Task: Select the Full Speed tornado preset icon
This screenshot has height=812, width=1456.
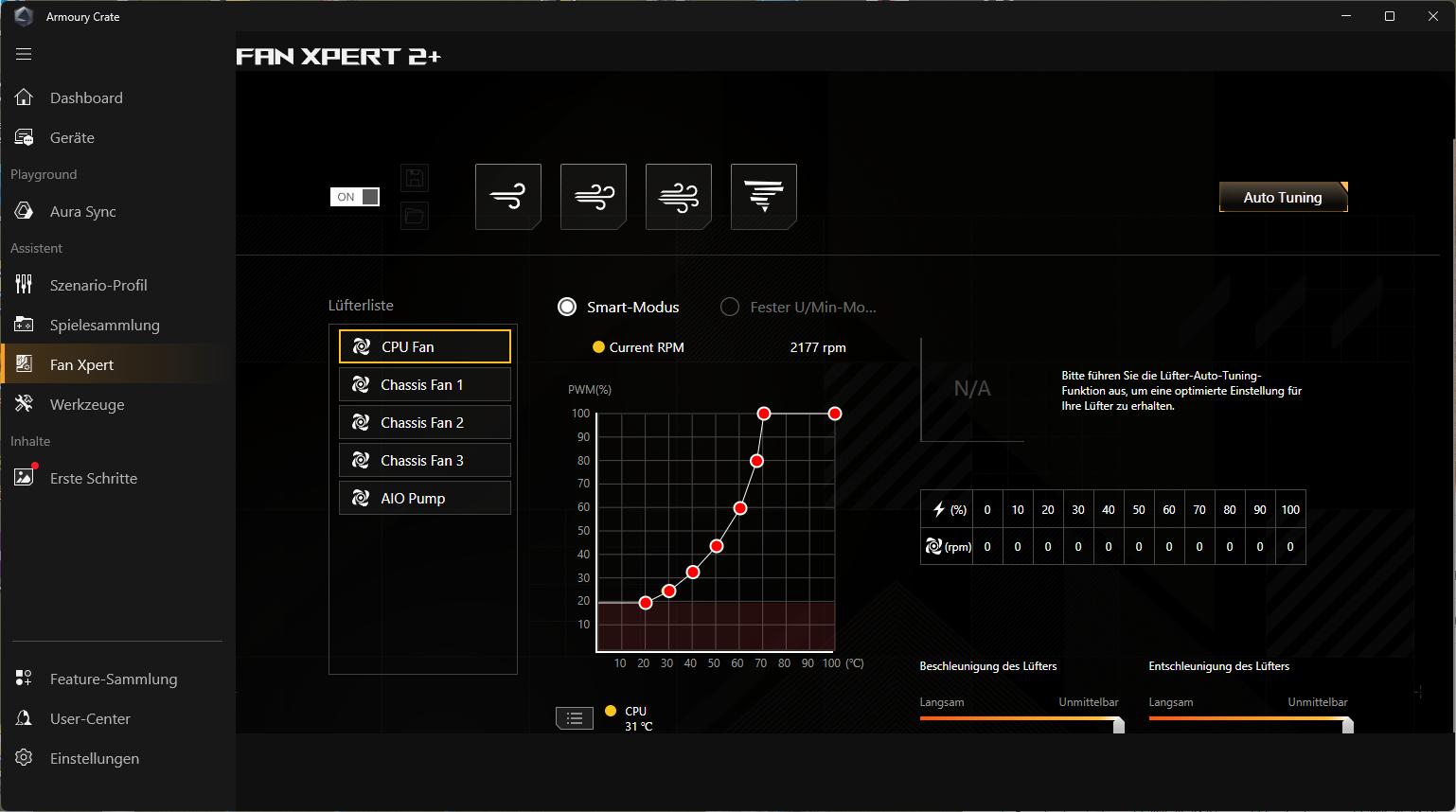Action: click(x=763, y=197)
